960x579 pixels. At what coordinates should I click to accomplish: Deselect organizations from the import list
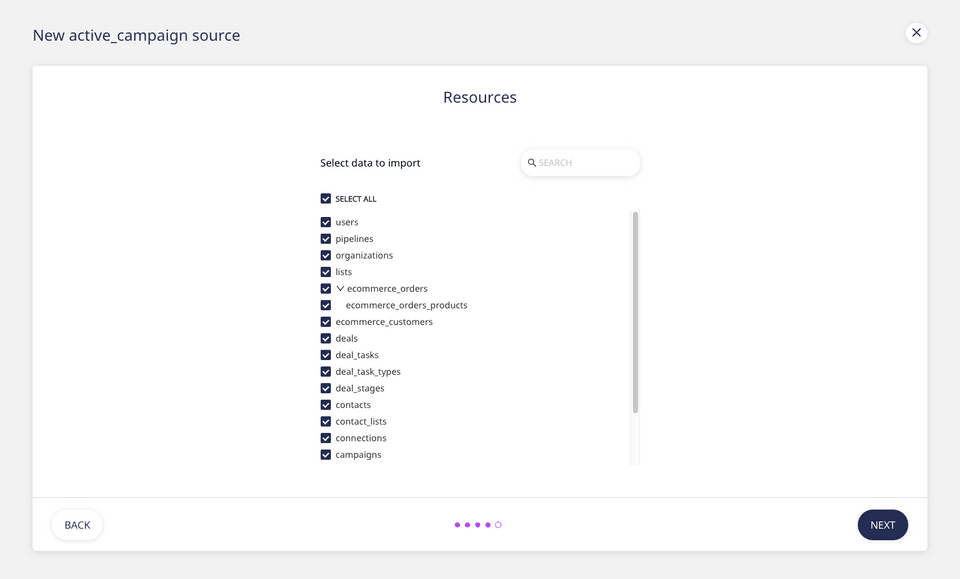tap(325, 255)
